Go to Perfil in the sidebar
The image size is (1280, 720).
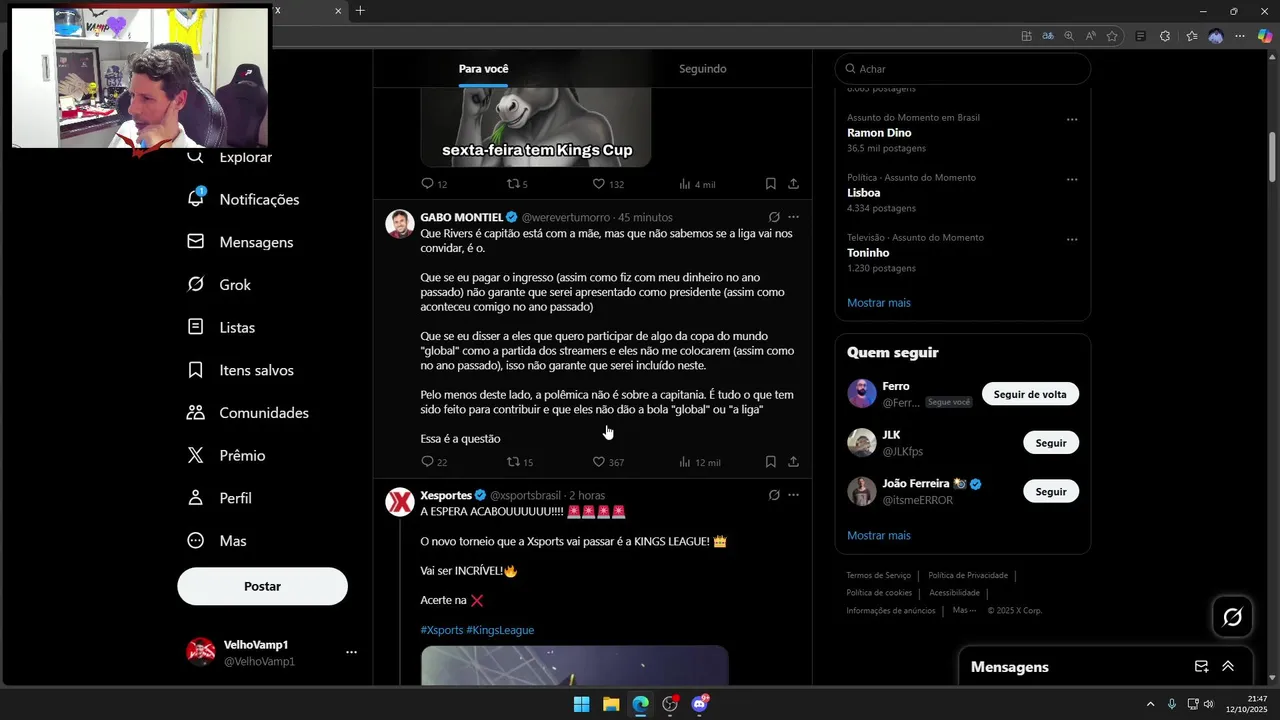click(x=219, y=498)
